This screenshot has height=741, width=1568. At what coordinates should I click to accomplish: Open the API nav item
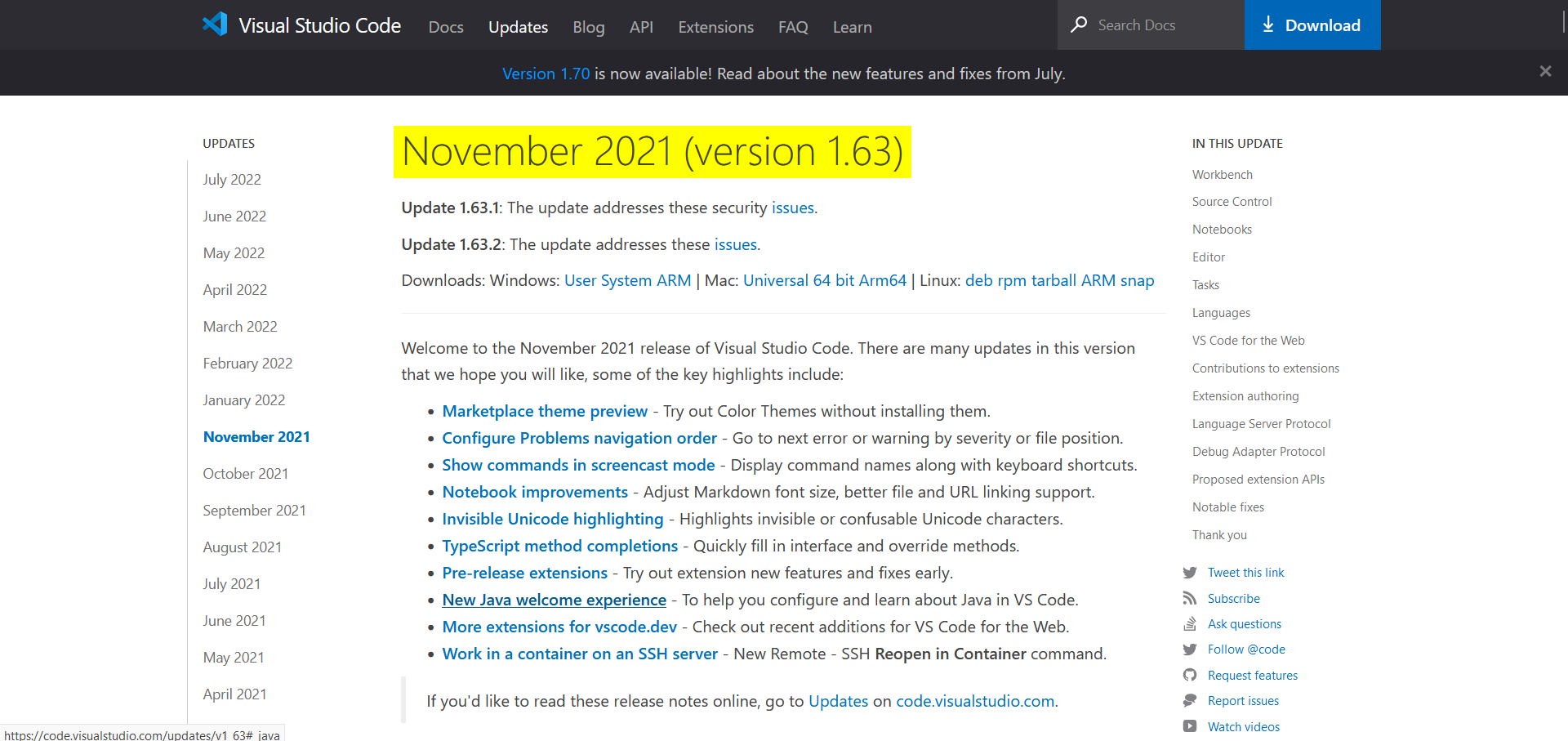coord(641,27)
